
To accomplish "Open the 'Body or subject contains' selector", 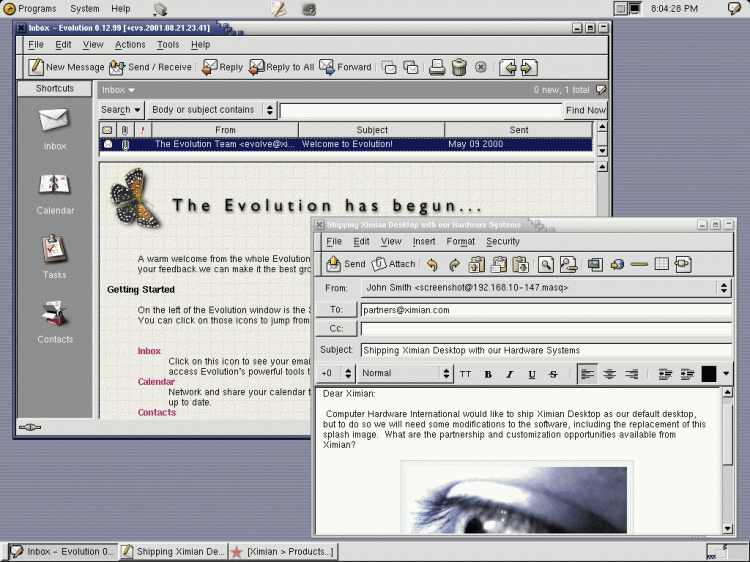I will click(212, 110).
